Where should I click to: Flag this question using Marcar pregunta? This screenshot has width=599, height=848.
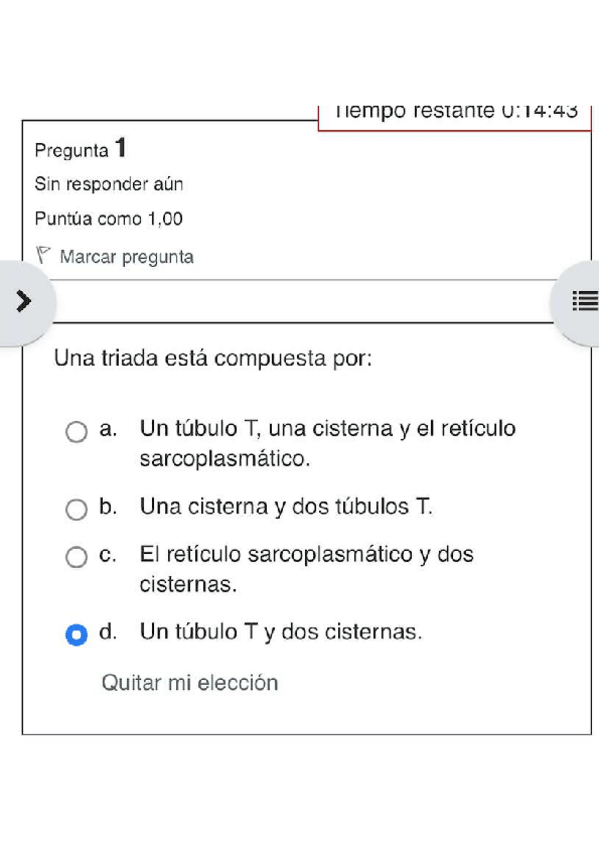(128, 256)
